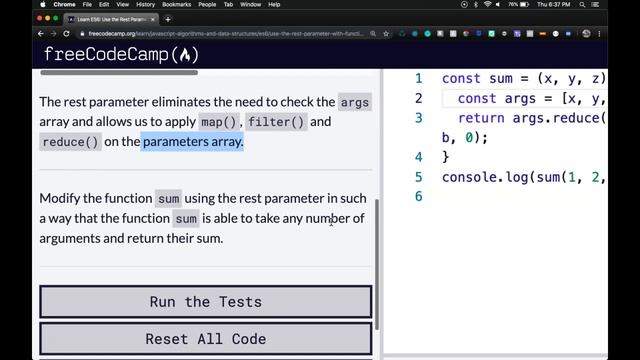Image resolution: width=640 pixels, height=360 pixels.
Task: Click line number 6 in editor gutter
Action: 419,196
